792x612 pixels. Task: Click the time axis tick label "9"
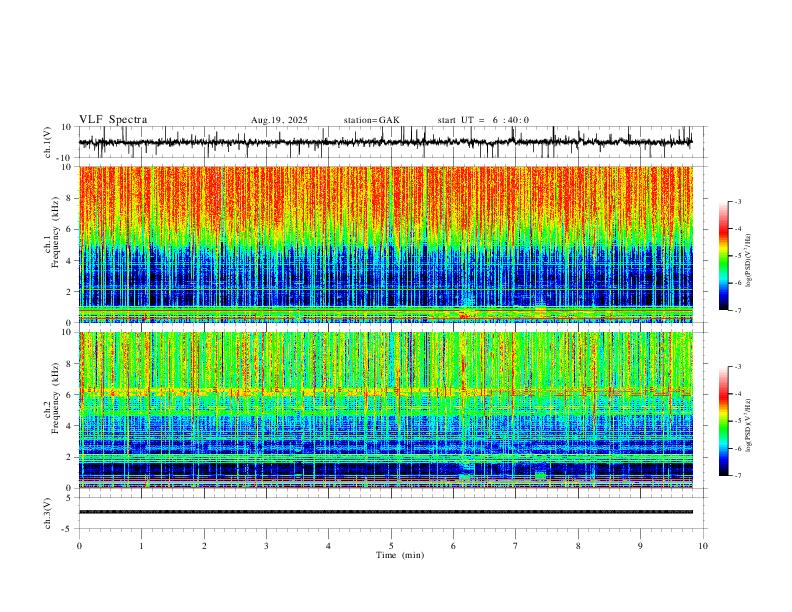(x=640, y=546)
